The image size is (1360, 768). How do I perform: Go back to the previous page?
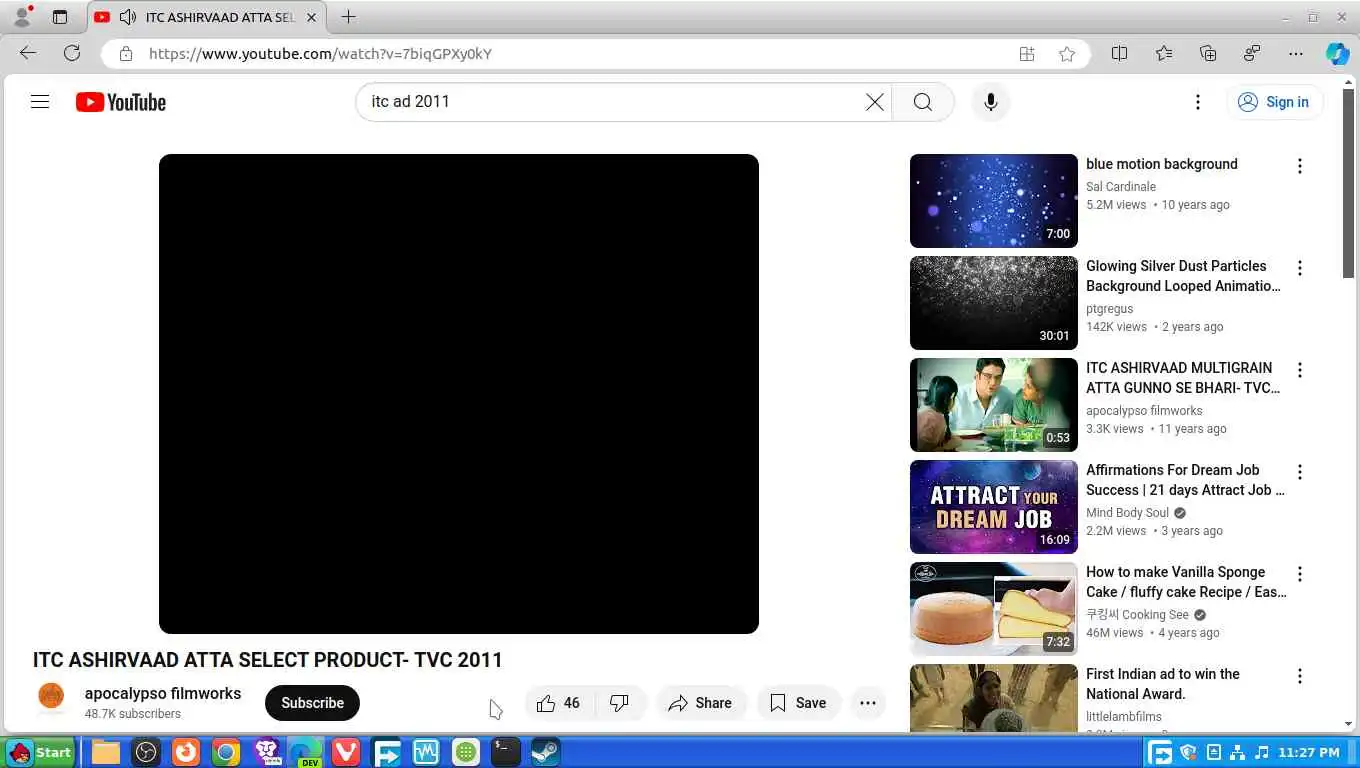click(28, 54)
